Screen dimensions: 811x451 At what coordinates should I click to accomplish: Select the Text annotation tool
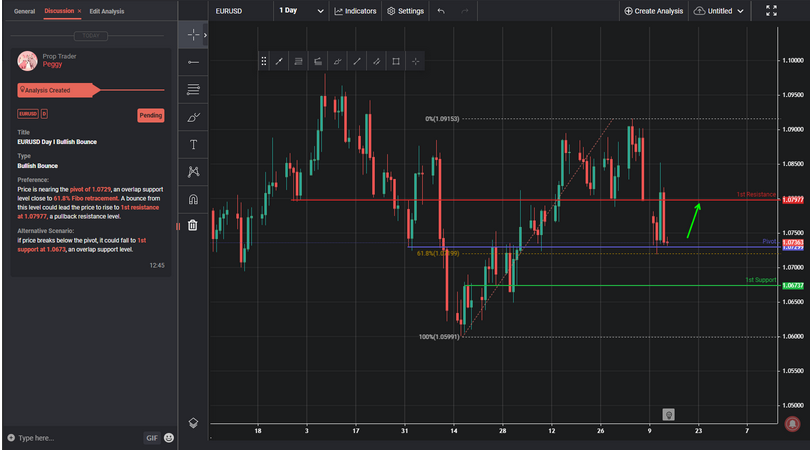point(193,145)
